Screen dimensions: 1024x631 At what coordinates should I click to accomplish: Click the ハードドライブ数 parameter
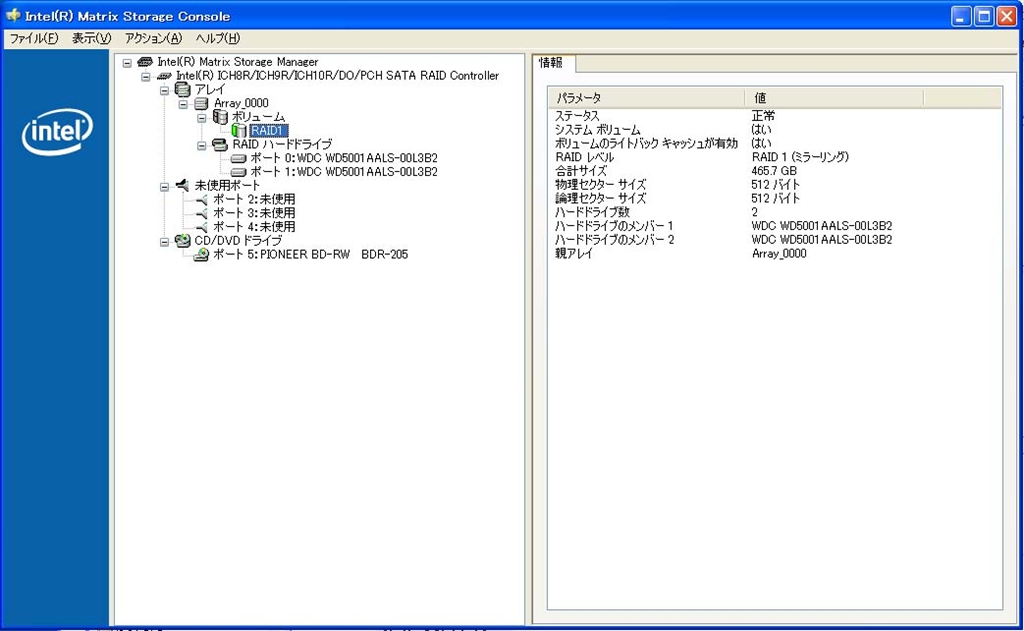592,212
